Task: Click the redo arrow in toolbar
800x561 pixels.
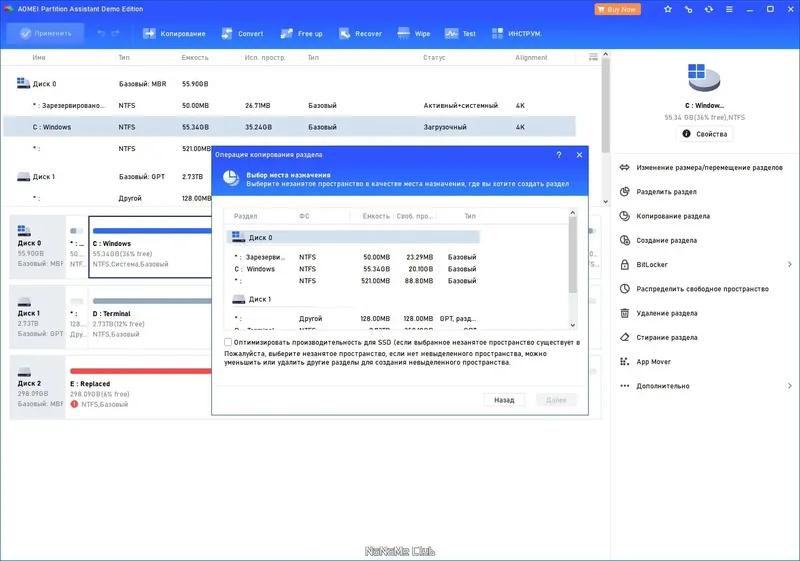Action: coord(115,34)
